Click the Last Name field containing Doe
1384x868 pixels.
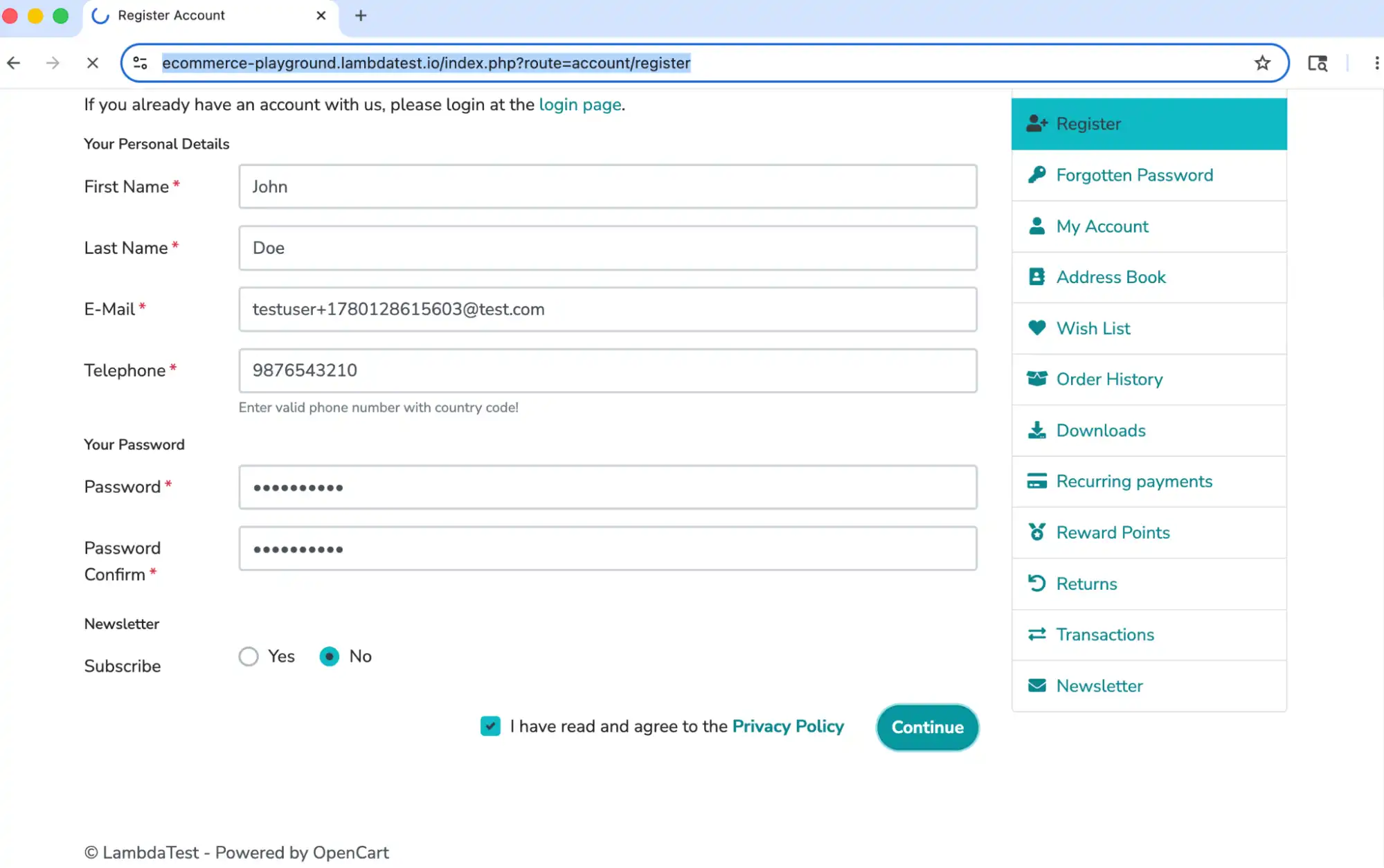point(608,248)
